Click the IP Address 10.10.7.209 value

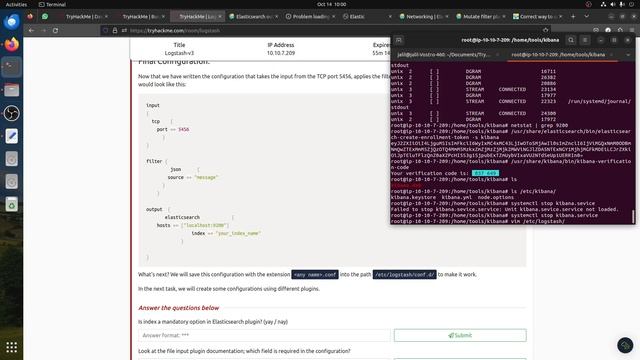point(281,53)
